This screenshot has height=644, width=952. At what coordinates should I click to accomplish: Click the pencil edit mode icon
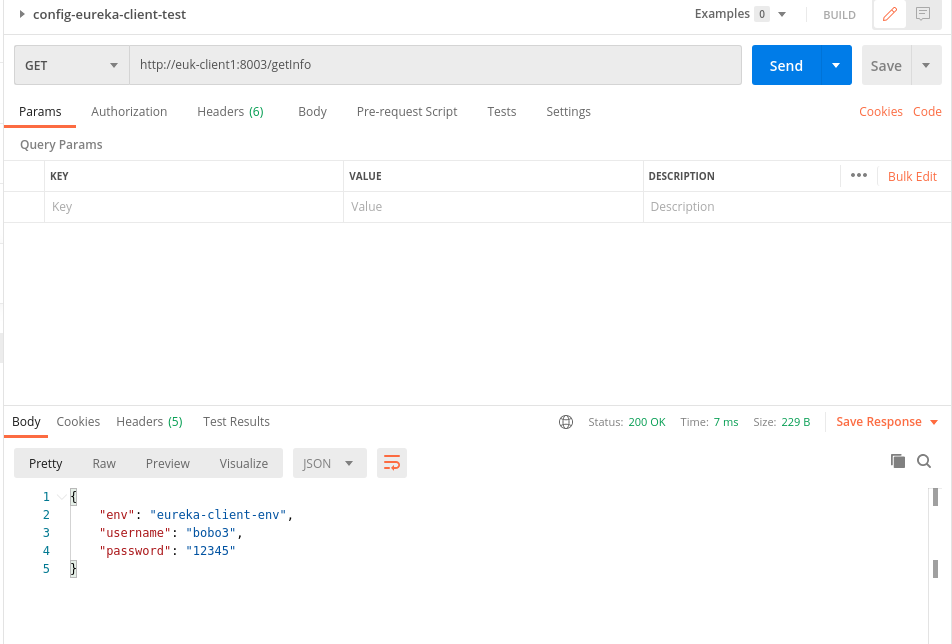pos(889,14)
